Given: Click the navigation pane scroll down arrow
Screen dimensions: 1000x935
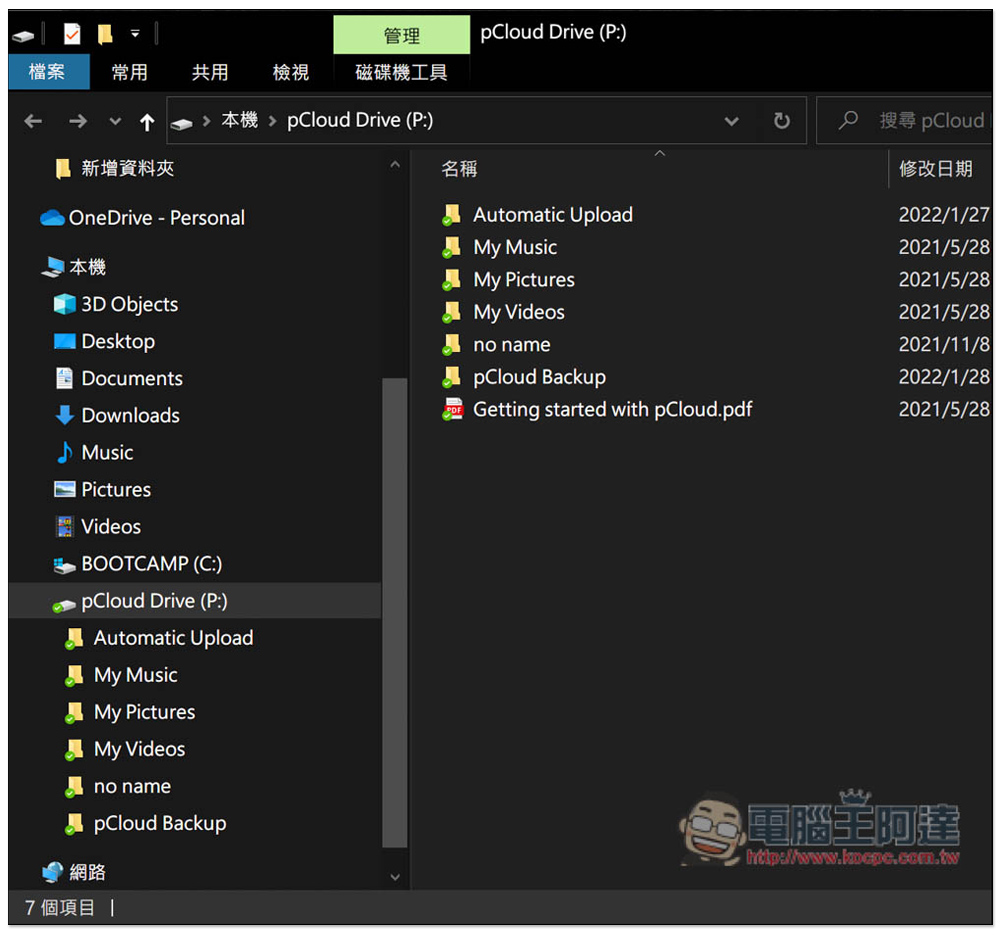Looking at the screenshot, I should (395, 877).
